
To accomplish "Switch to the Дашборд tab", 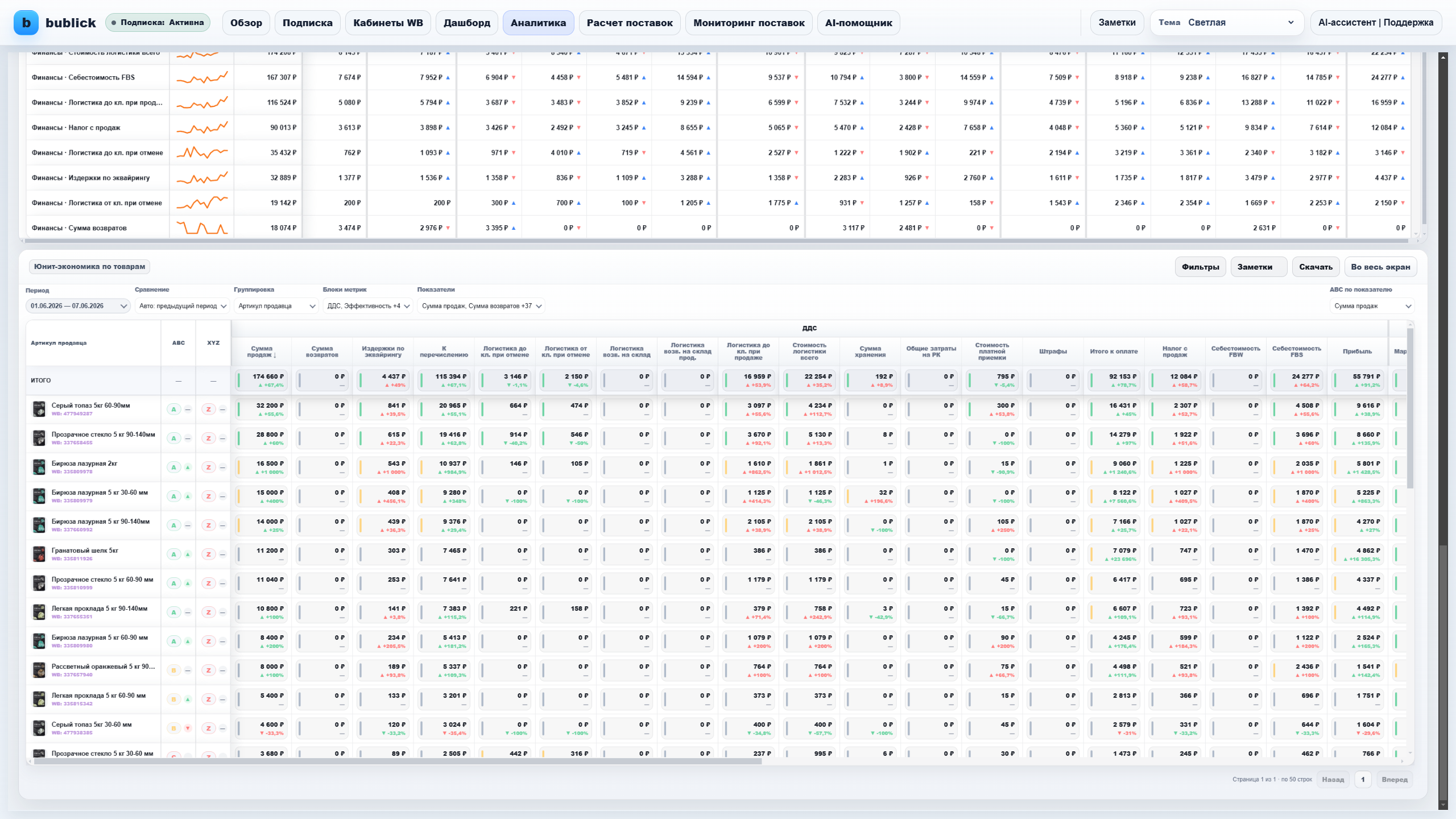I will (x=467, y=23).
